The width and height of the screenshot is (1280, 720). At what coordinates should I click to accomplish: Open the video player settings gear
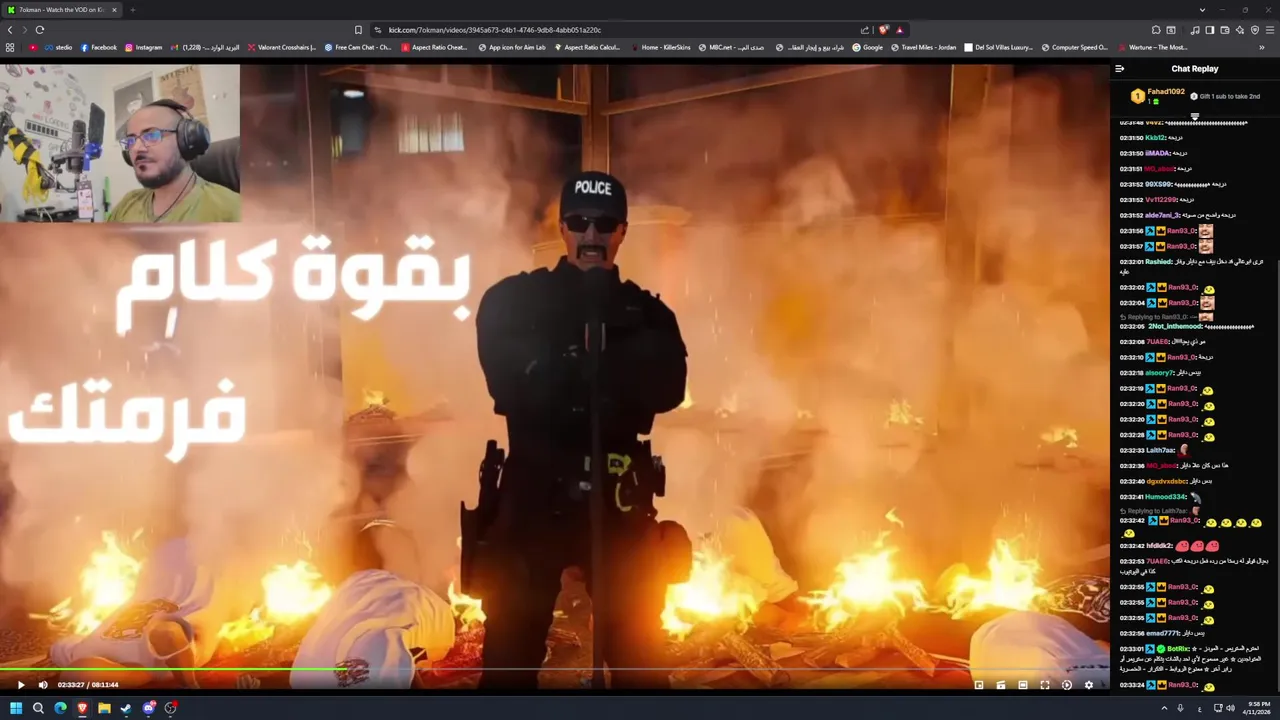tap(1089, 685)
